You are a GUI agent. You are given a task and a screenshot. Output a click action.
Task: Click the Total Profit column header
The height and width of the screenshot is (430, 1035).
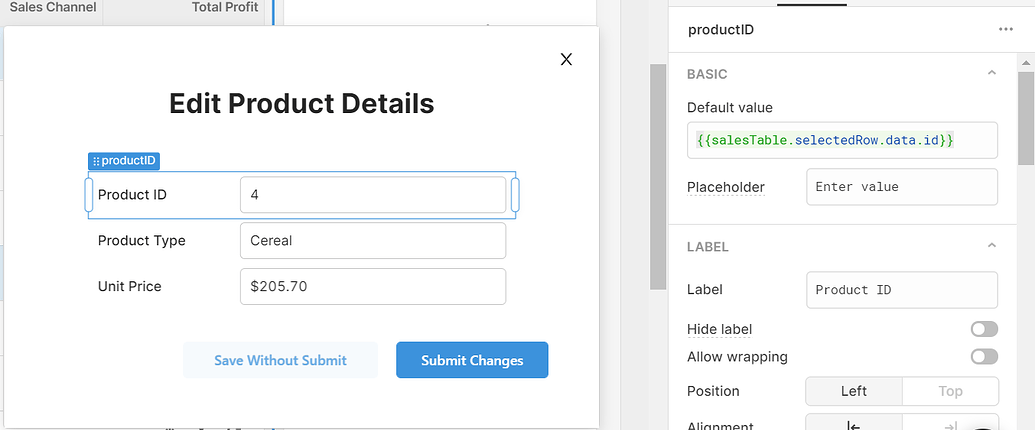(x=225, y=7)
